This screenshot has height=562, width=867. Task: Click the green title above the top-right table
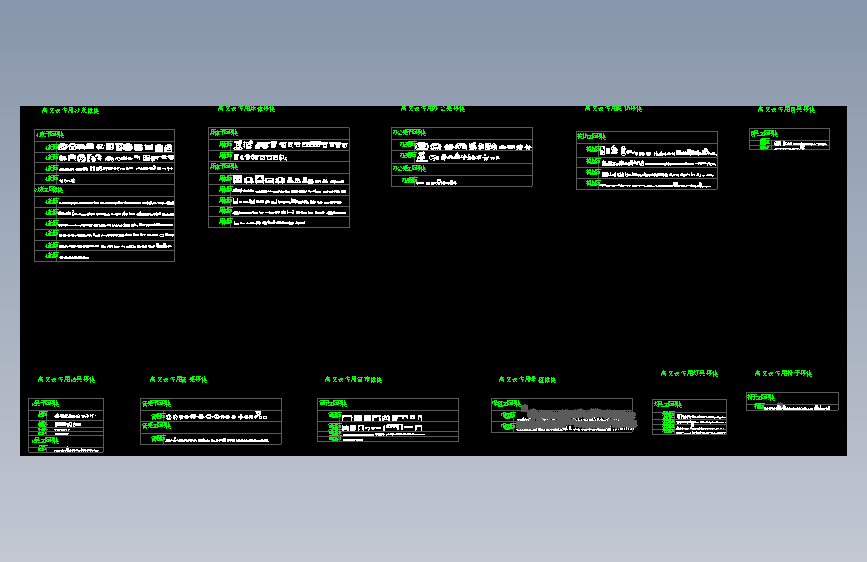[786, 110]
